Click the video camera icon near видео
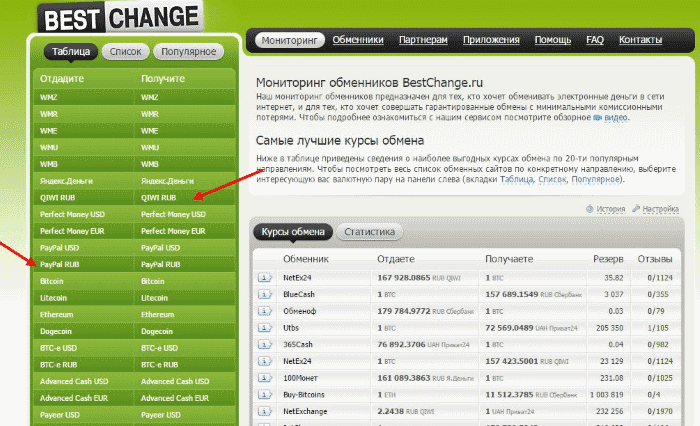This screenshot has width=700, height=426. point(597,118)
